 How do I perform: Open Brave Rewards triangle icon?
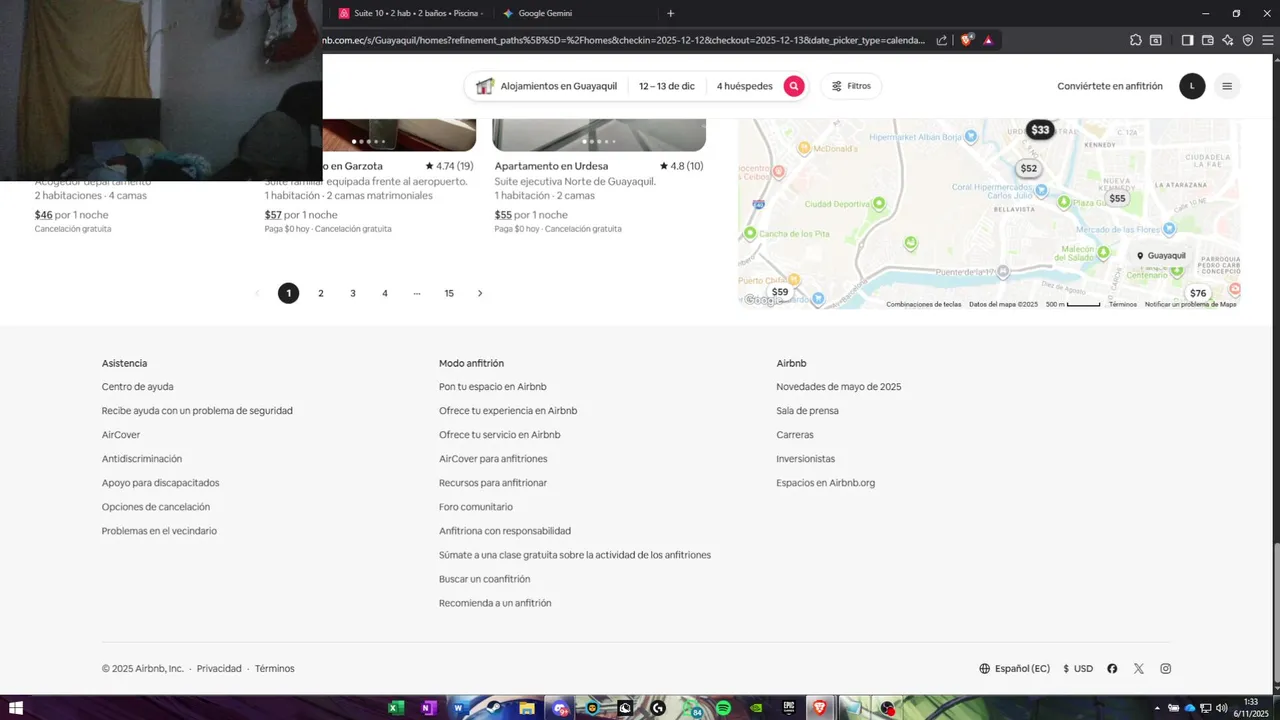coord(988,40)
